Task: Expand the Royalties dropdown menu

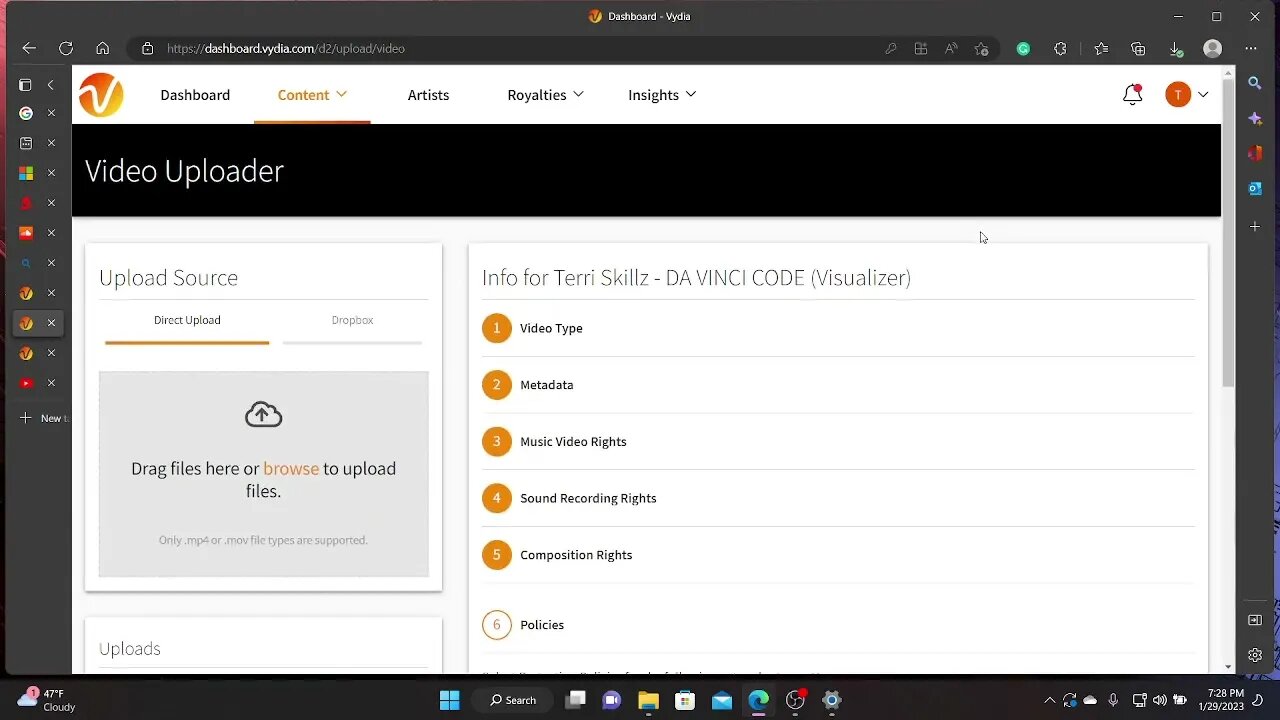Action: tap(545, 95)
